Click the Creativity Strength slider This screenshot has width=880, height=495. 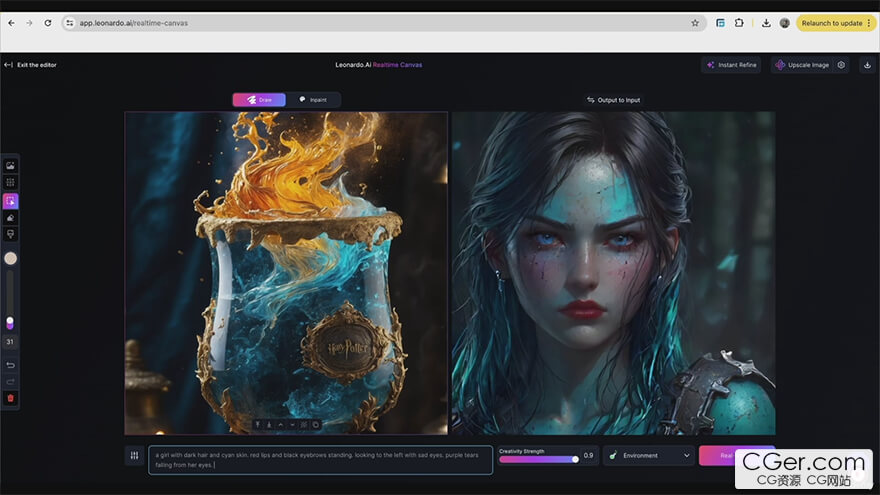[538, 459]
